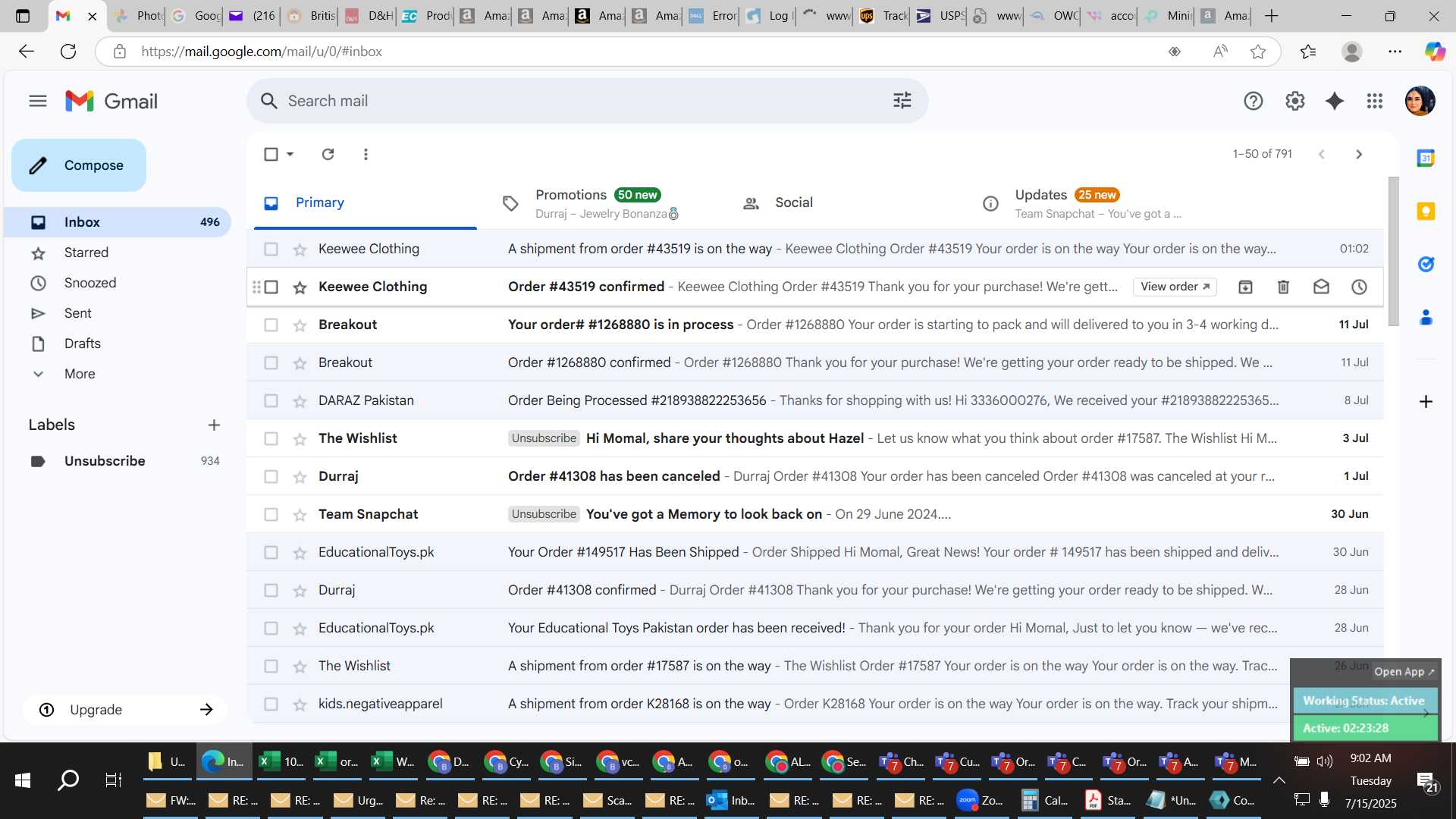Create a new label with plus icon

[x=214, y=425]
